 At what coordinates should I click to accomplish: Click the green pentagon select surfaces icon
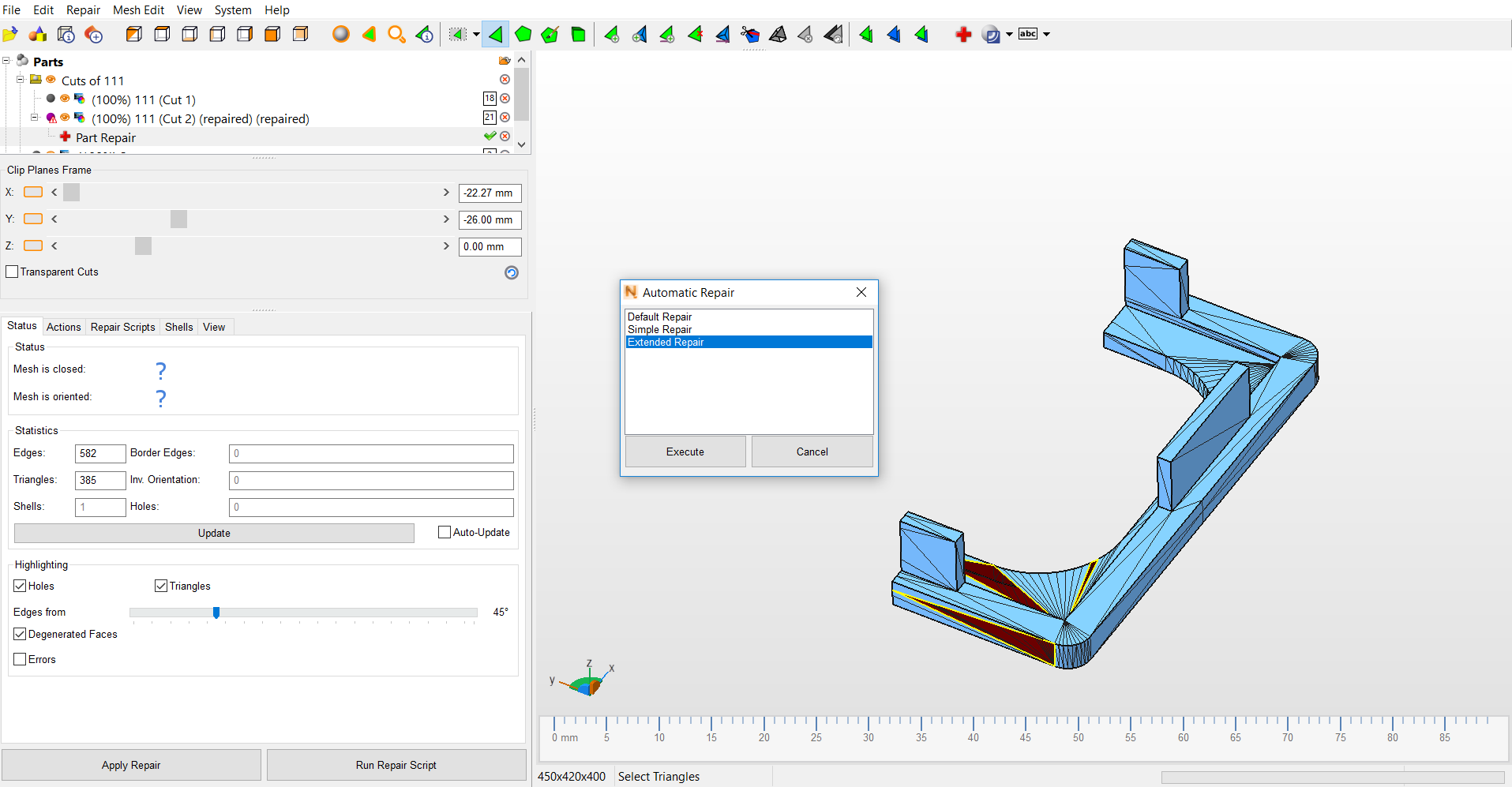(x=523, y=34)
